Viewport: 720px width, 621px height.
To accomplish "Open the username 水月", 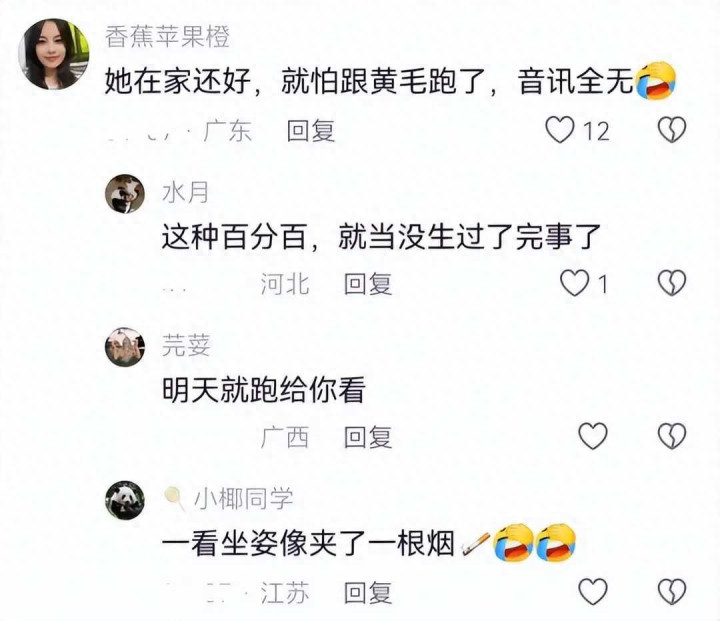I will 186,192.
